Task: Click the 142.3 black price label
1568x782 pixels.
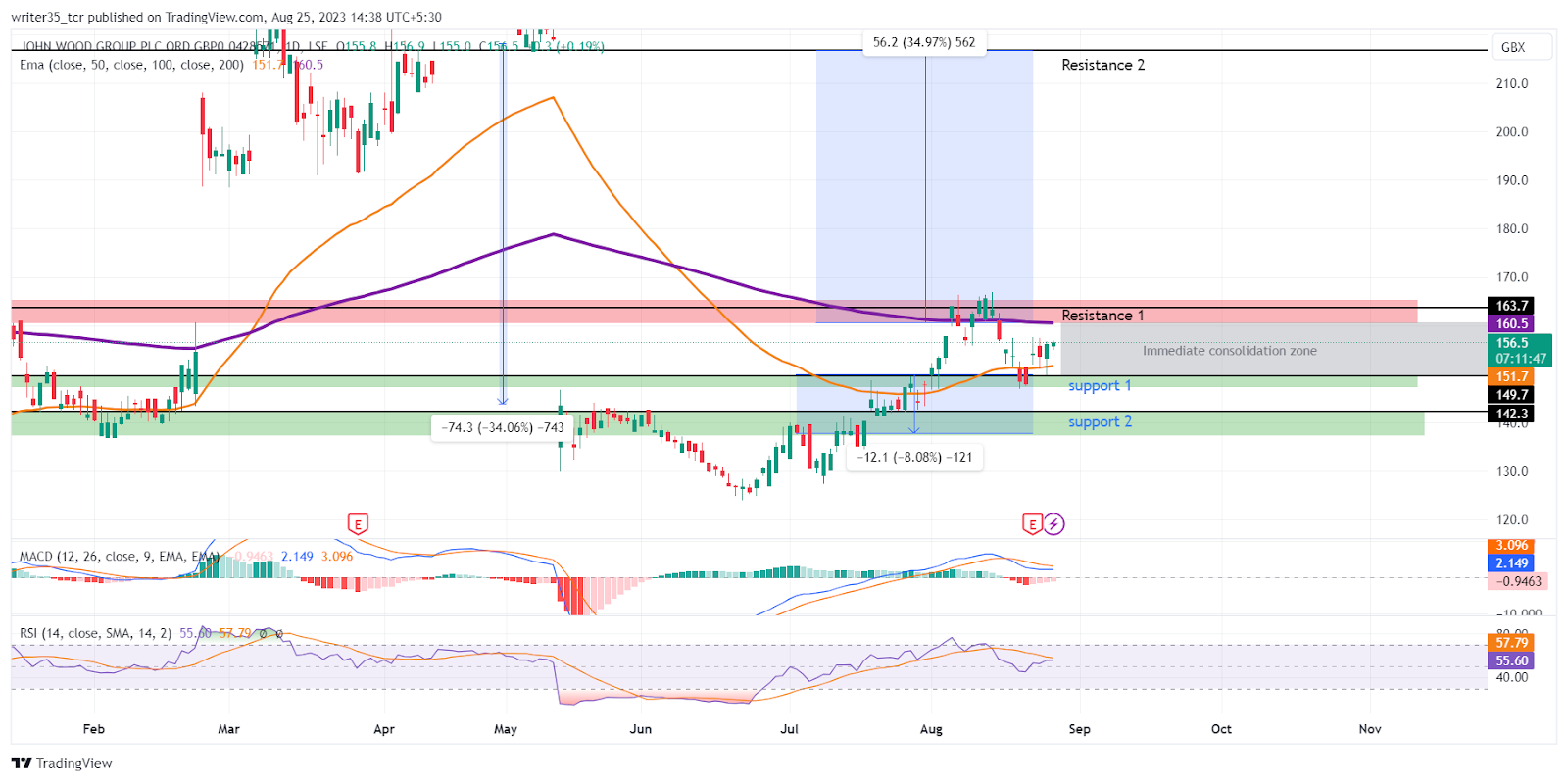Action: pos(1511,414)
